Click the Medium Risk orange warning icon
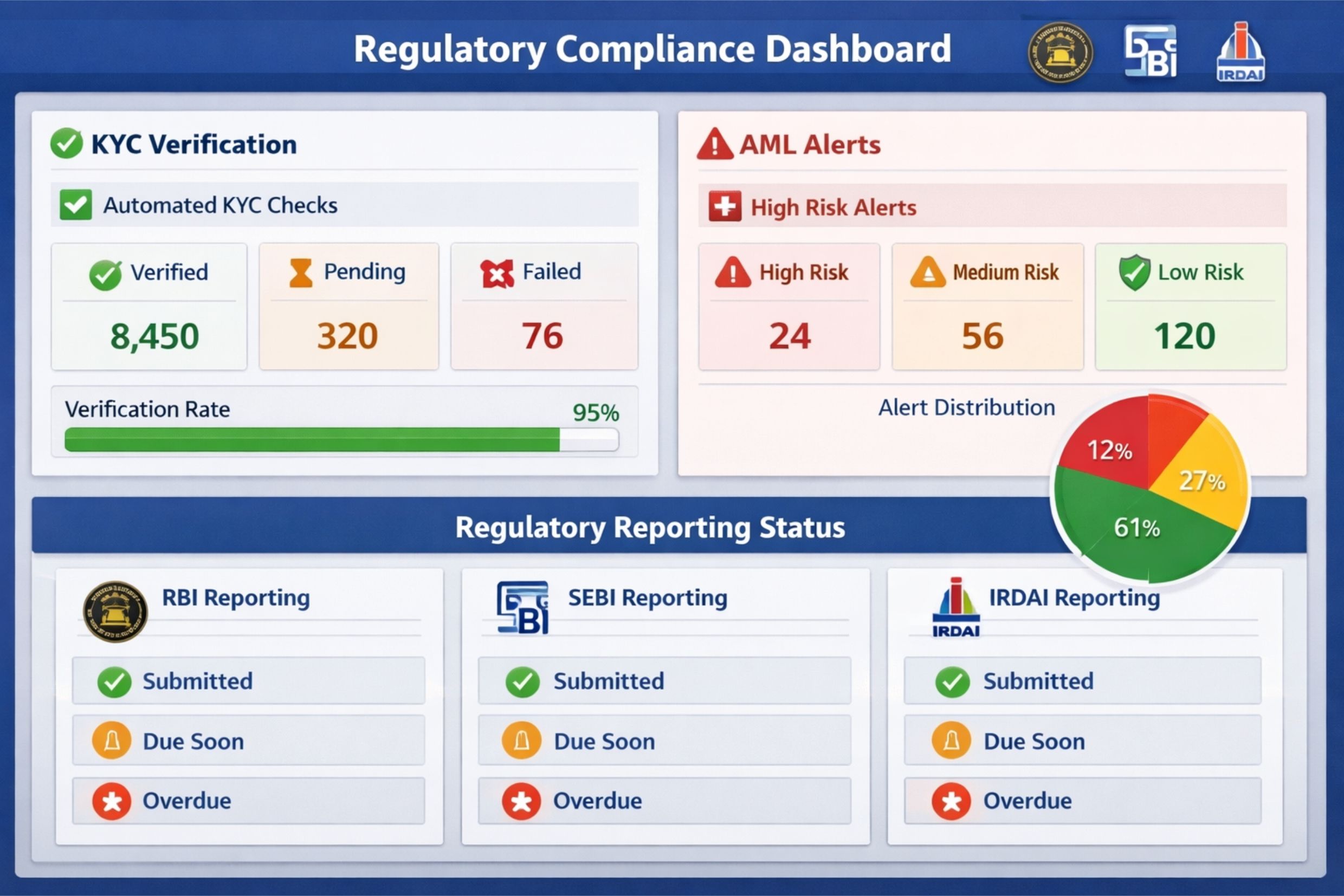Viewport: 1344px width, 896px height. click(927, 272)
